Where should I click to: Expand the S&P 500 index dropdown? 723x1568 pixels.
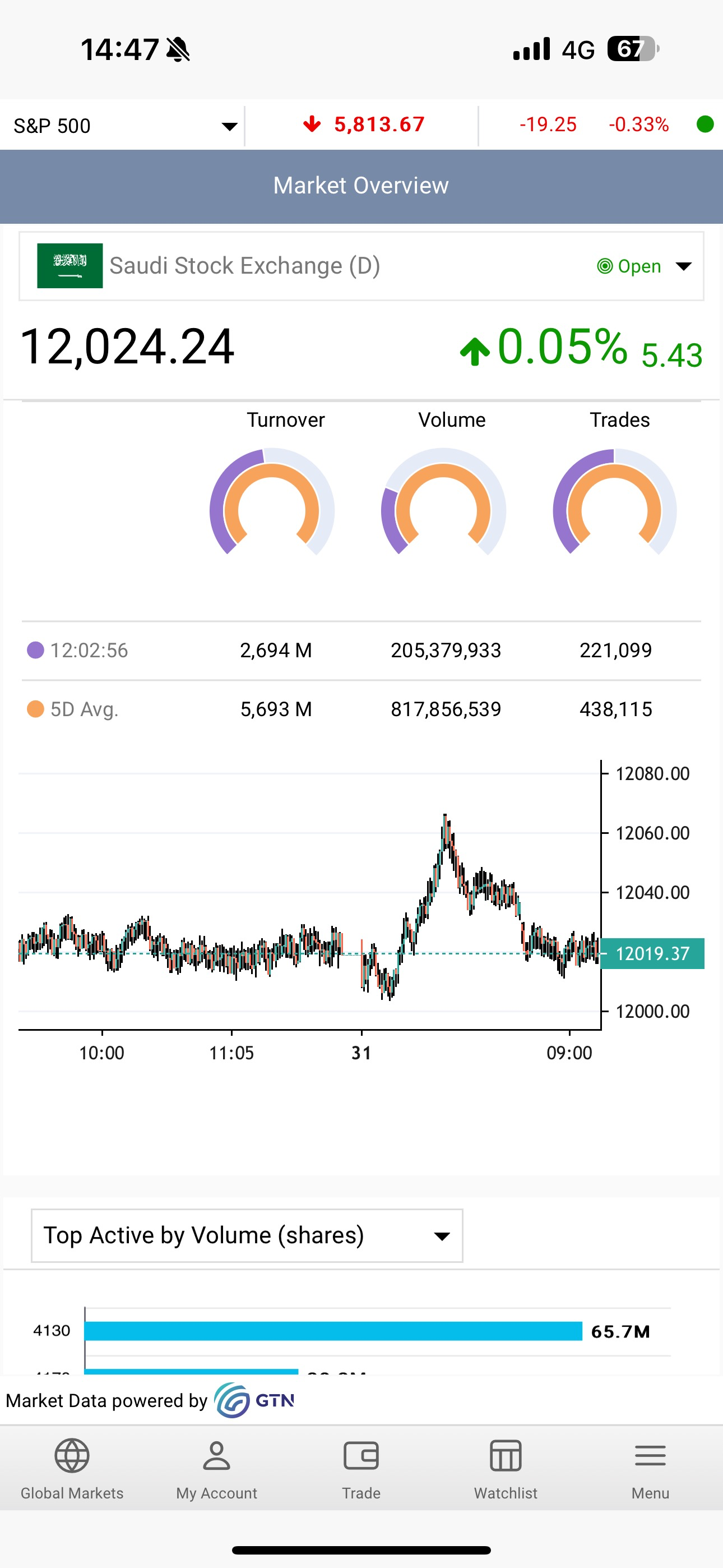tap(125, 126)
